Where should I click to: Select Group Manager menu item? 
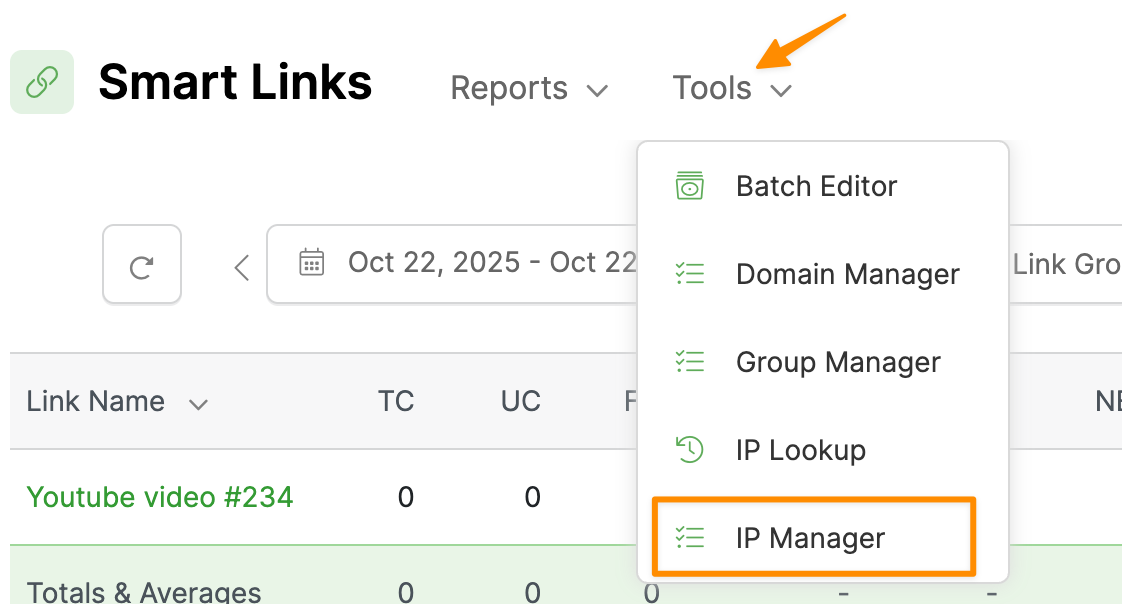point(838,362)
